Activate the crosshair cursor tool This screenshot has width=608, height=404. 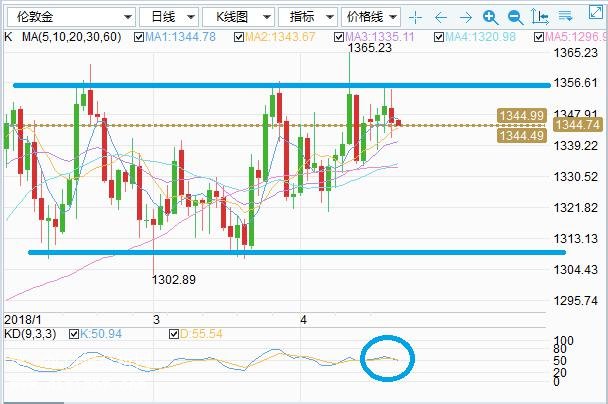tap(415, 17)
